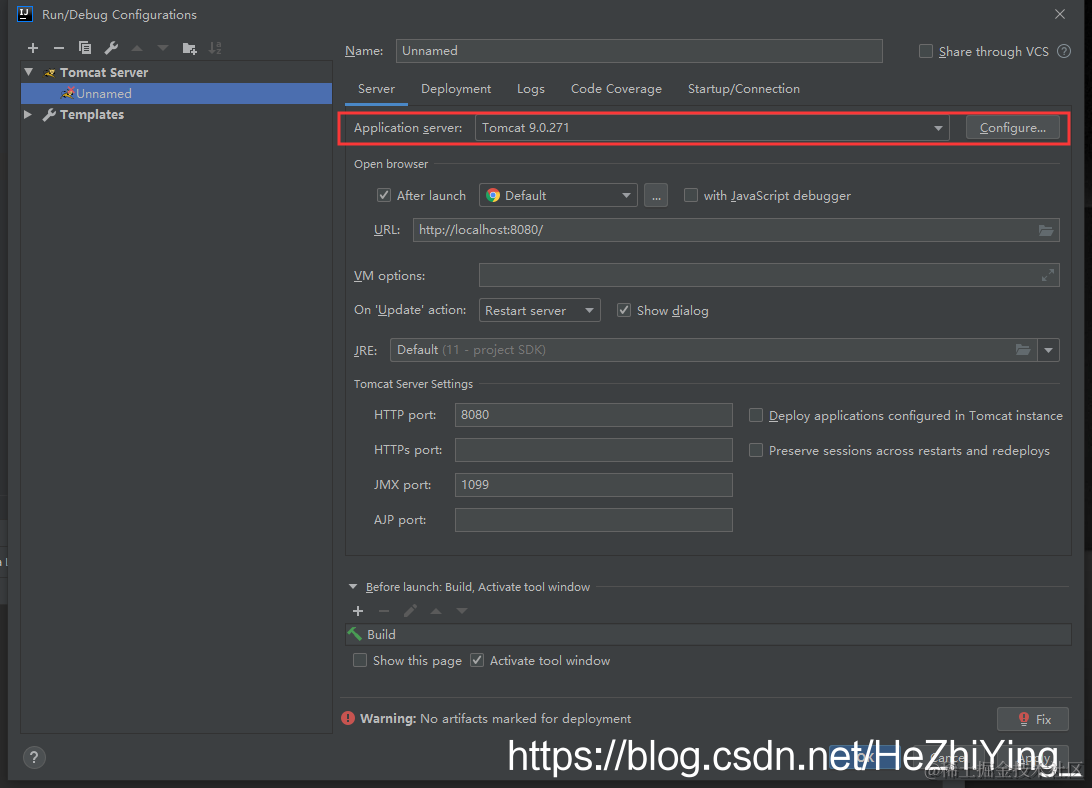
Task: Click the Configure... button
Action: click(1013, 128)
